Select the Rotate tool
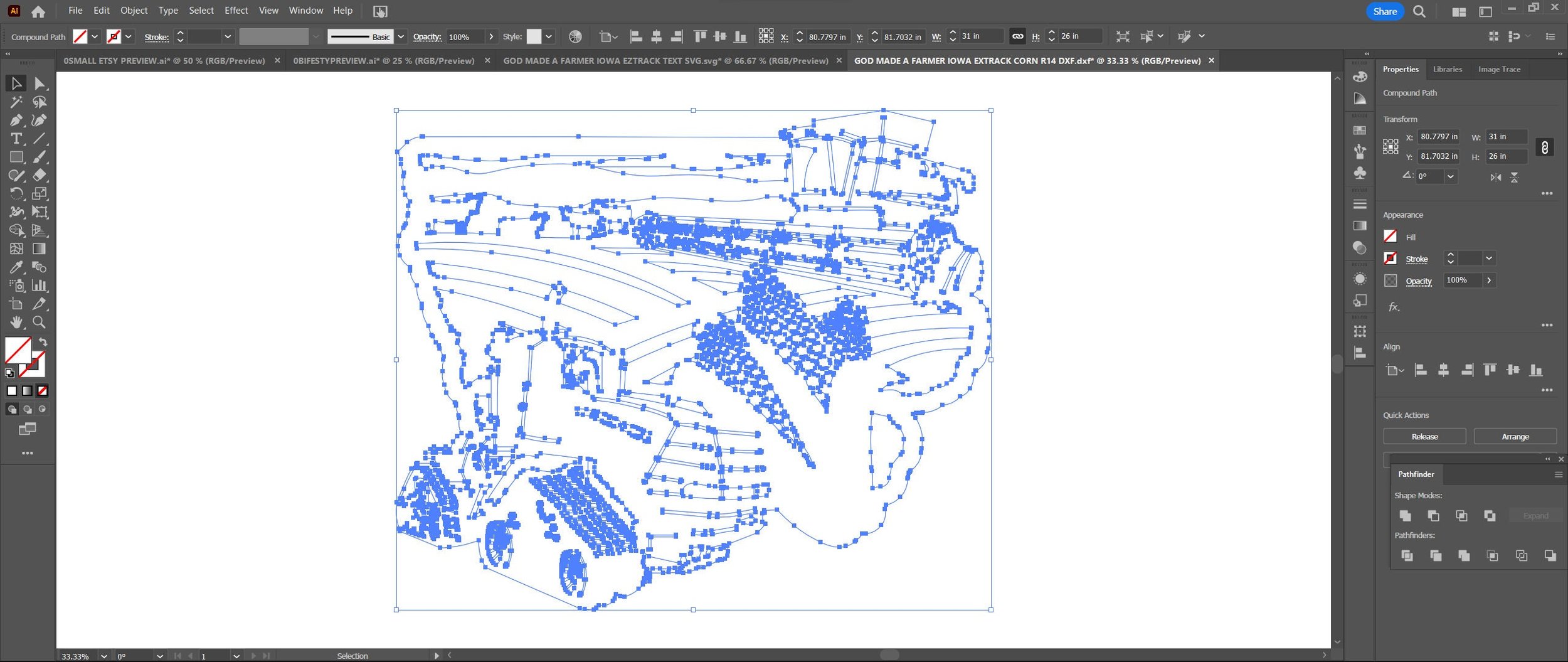1568x662 pixels. (x=16, y=193)
